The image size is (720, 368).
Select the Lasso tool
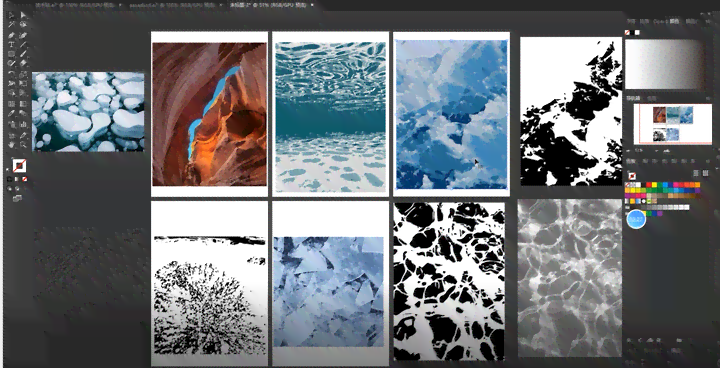[x=23, y=24]
